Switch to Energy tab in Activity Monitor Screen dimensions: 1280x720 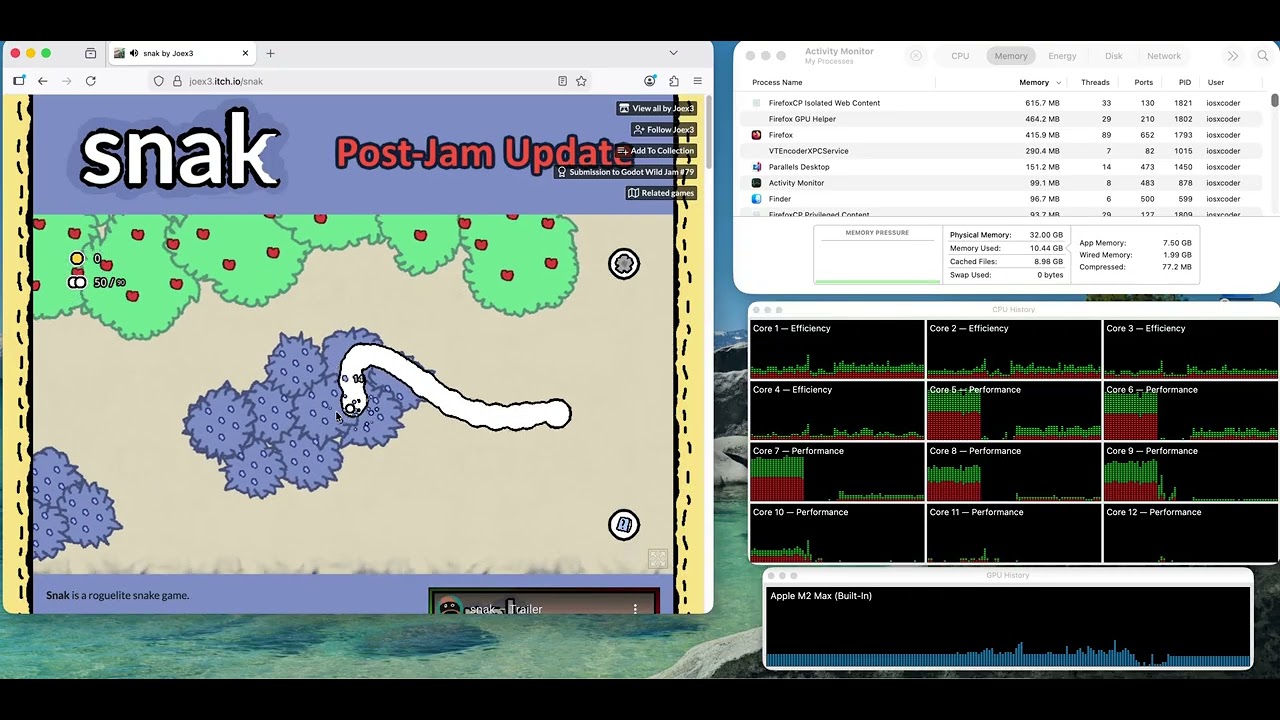[x=1062, y=56]
